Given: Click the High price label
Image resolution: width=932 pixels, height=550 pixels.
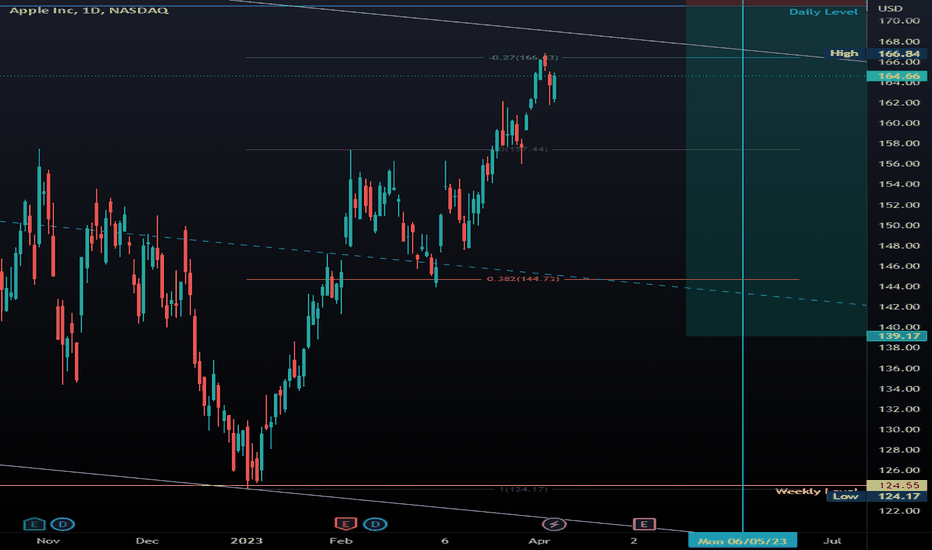Looking at the screenshot, I should pos(844,54).
